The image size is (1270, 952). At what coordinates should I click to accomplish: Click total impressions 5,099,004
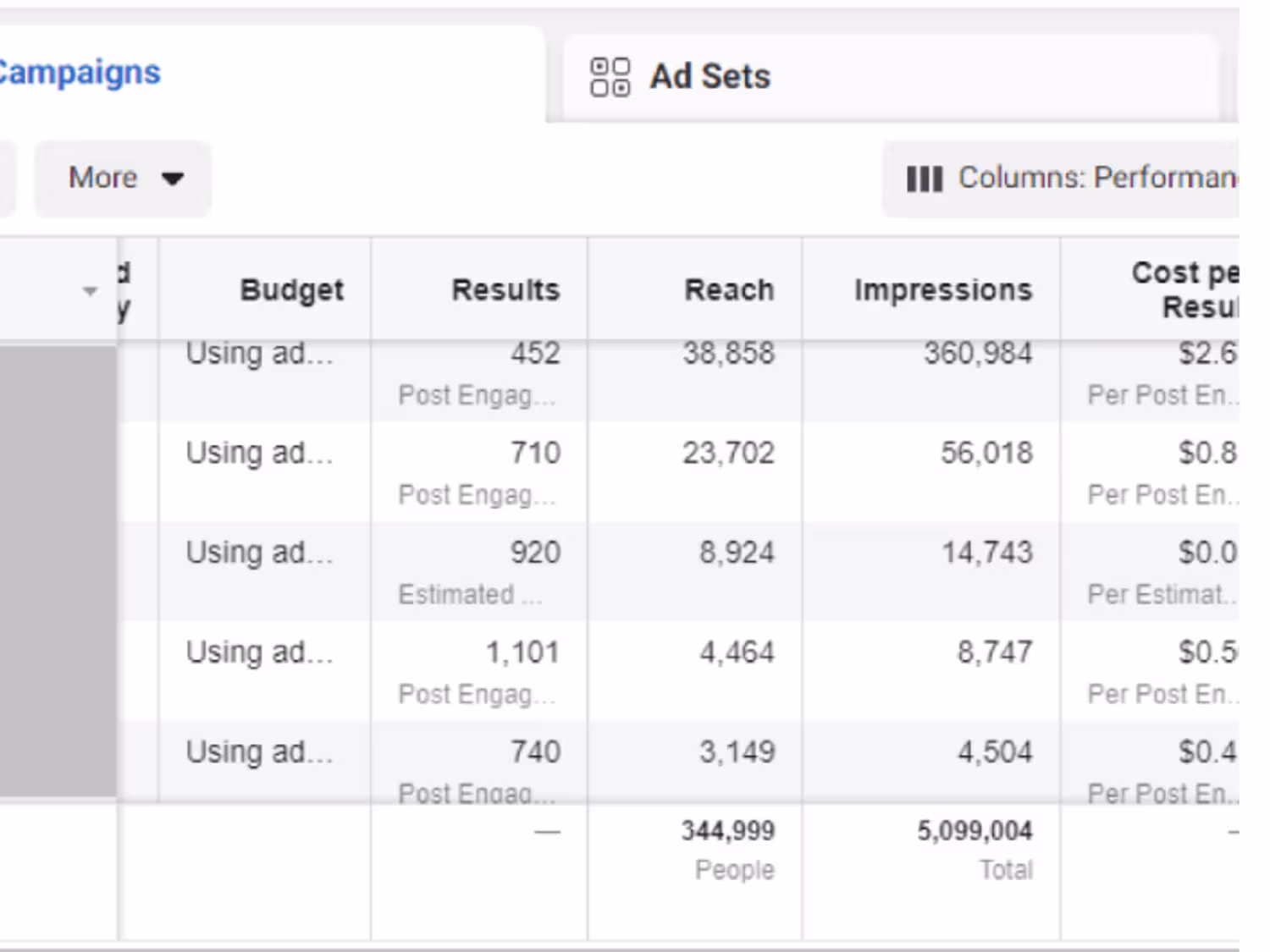tap(975, 832)
